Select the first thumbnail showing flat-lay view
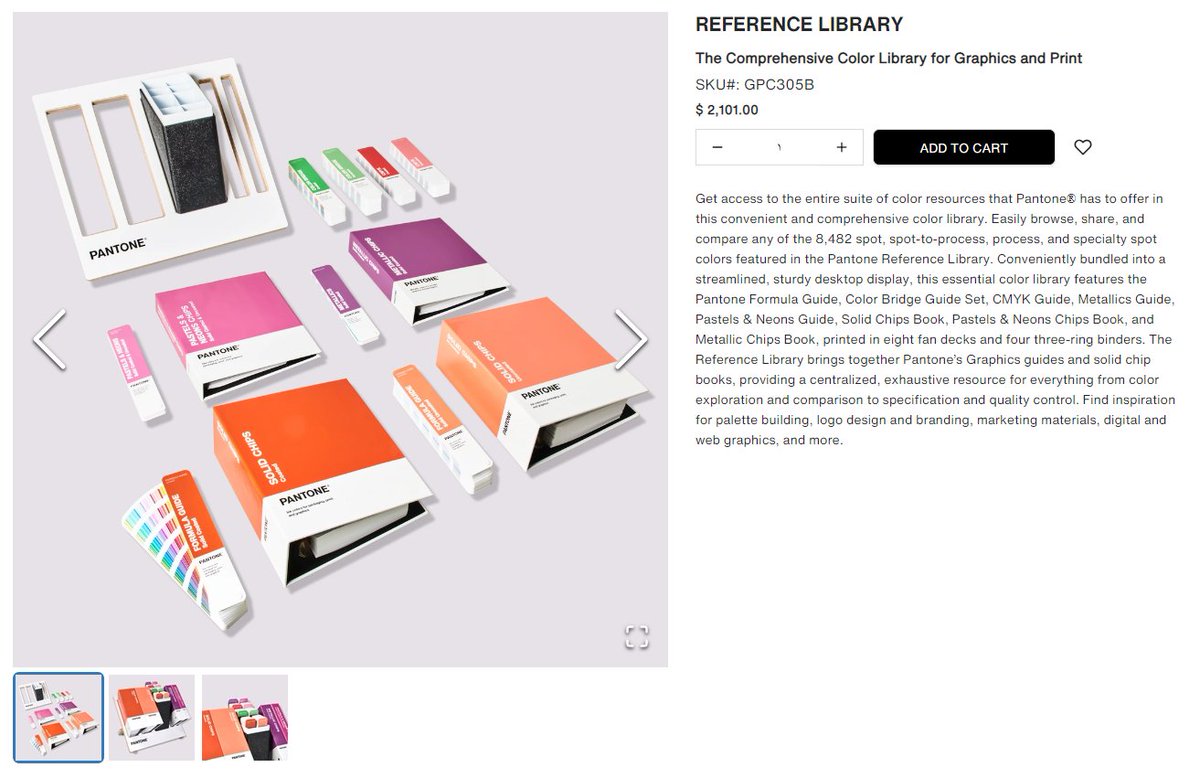Image resolution: width=1200 pixels, height=778 pixels. (58, 718)
